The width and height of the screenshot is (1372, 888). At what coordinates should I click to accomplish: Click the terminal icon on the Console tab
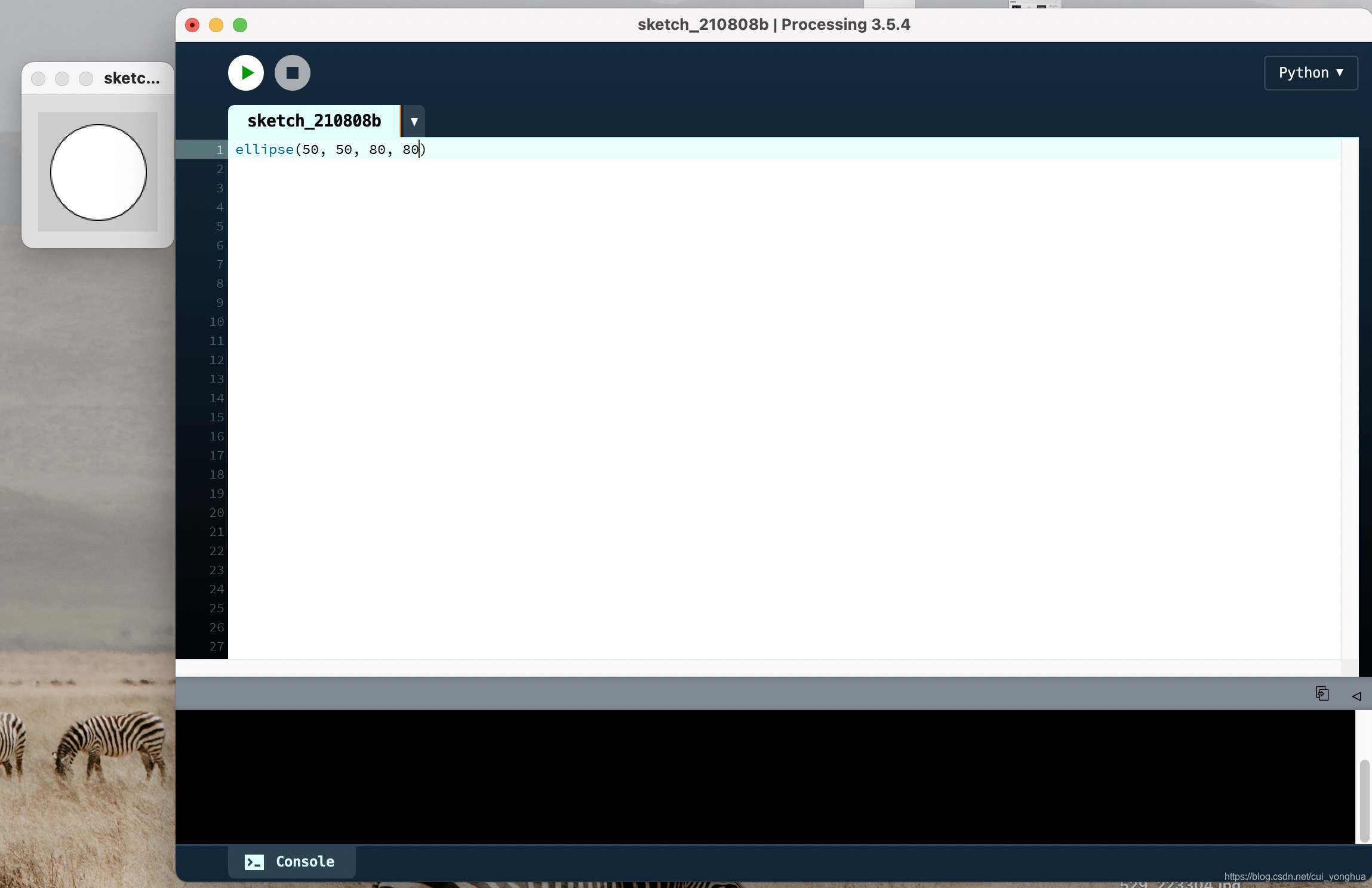point(254,861)
